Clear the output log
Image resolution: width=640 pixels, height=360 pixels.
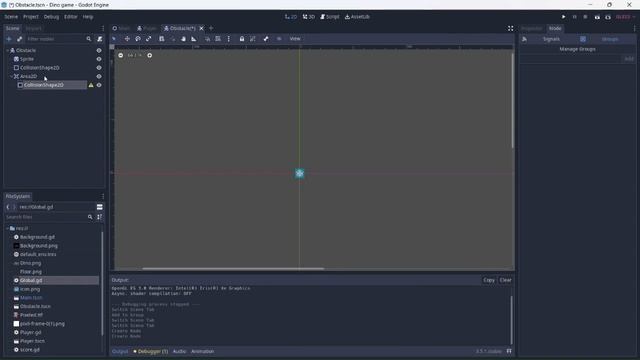point(505,280)
